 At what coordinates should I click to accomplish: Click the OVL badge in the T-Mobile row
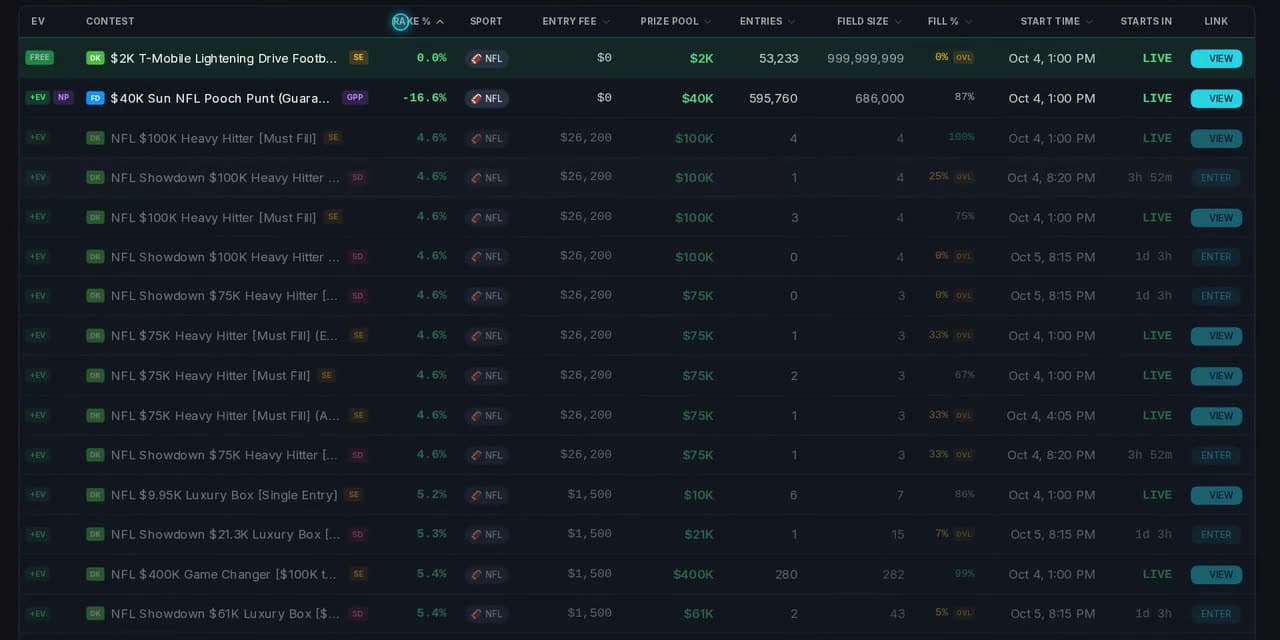tap(964, 58)
